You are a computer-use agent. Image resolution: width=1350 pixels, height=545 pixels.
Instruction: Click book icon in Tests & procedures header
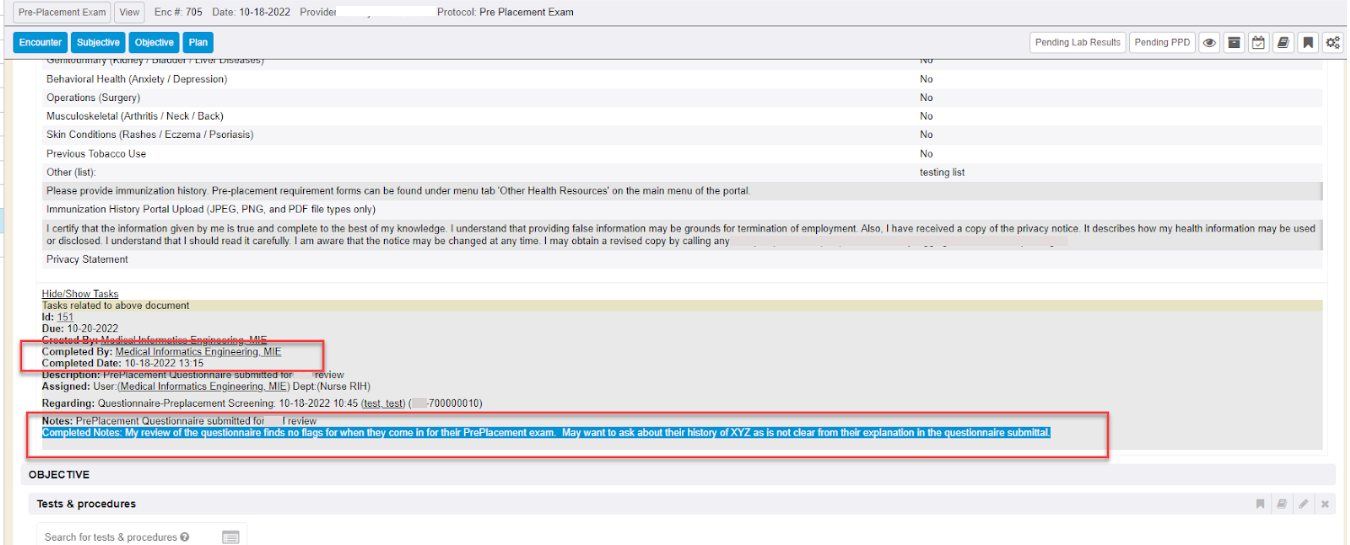[1281, 504]
